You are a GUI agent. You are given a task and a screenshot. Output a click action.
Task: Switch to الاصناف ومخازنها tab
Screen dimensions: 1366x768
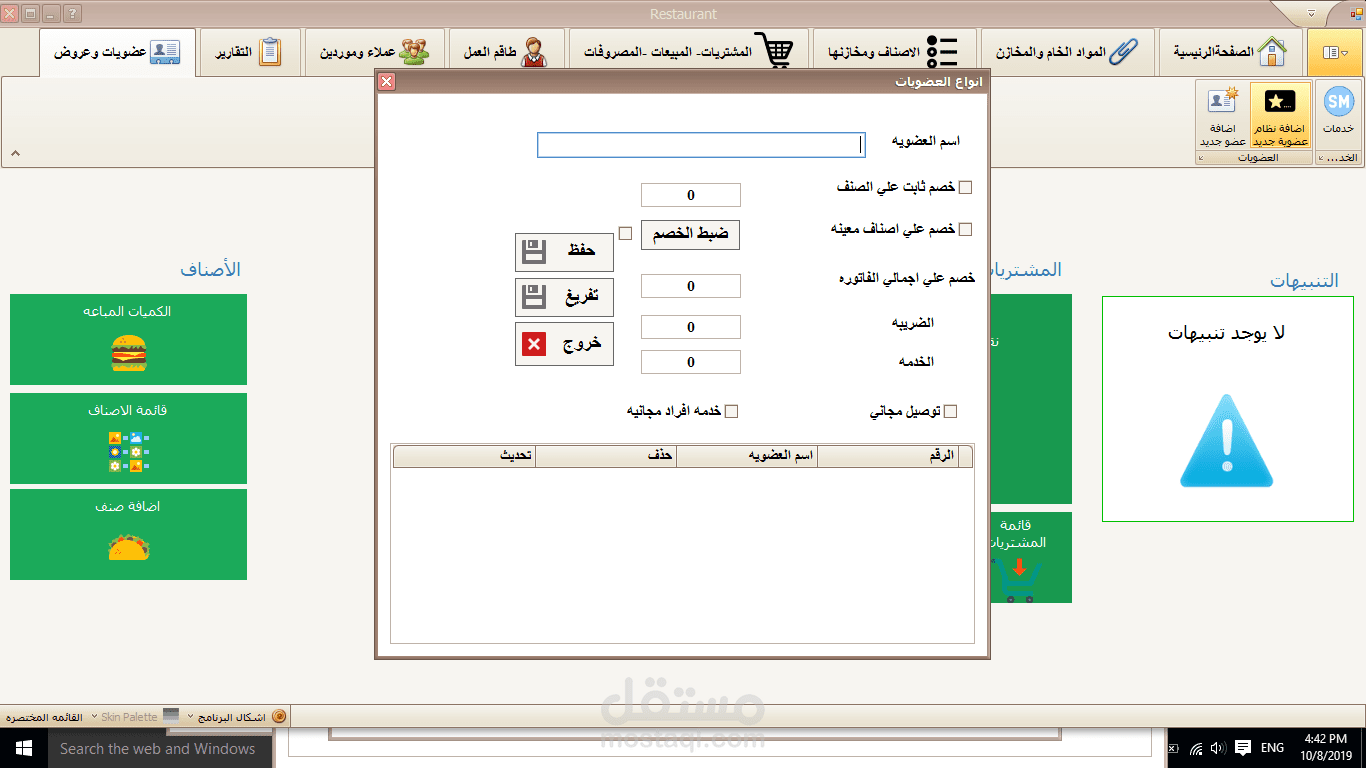[x=896, y=52]
